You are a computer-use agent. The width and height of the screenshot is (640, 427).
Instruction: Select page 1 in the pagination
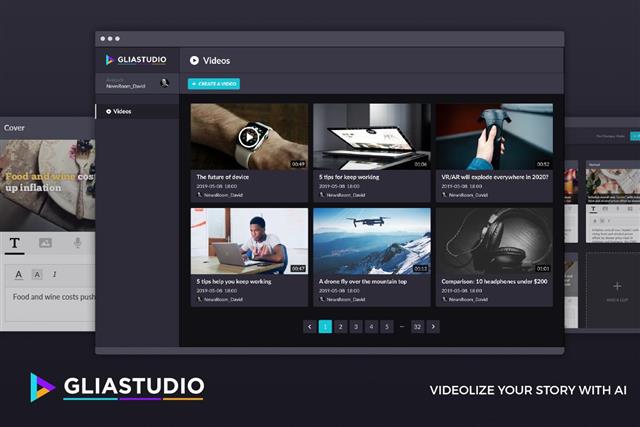[325, 327]
